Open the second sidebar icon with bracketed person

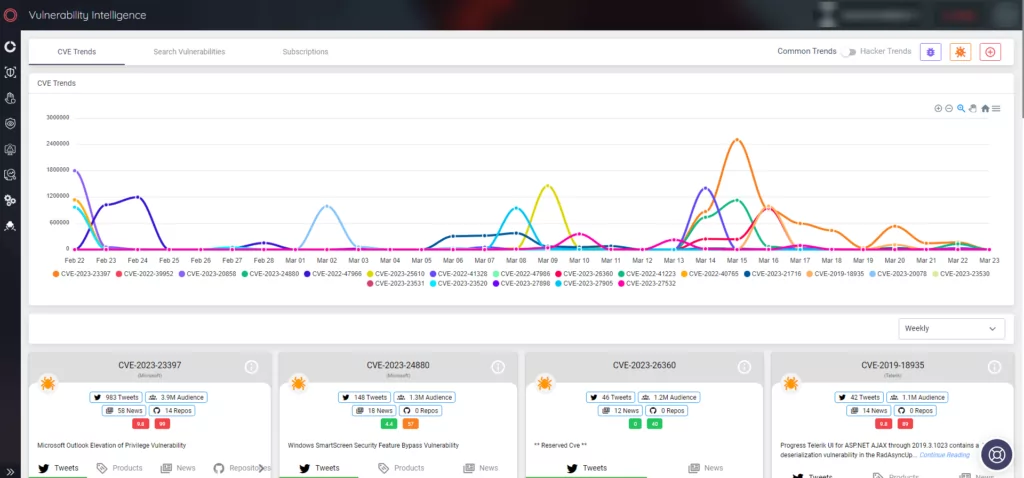tap(10, 72)
